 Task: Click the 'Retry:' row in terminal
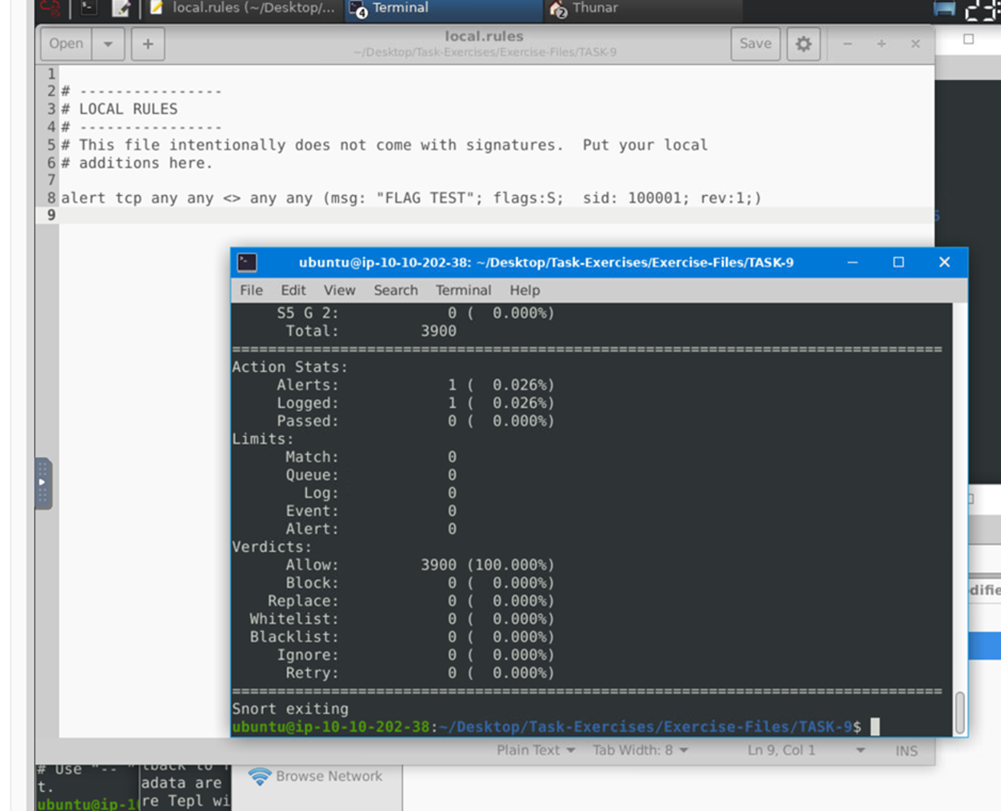click(x=419, y=673)
